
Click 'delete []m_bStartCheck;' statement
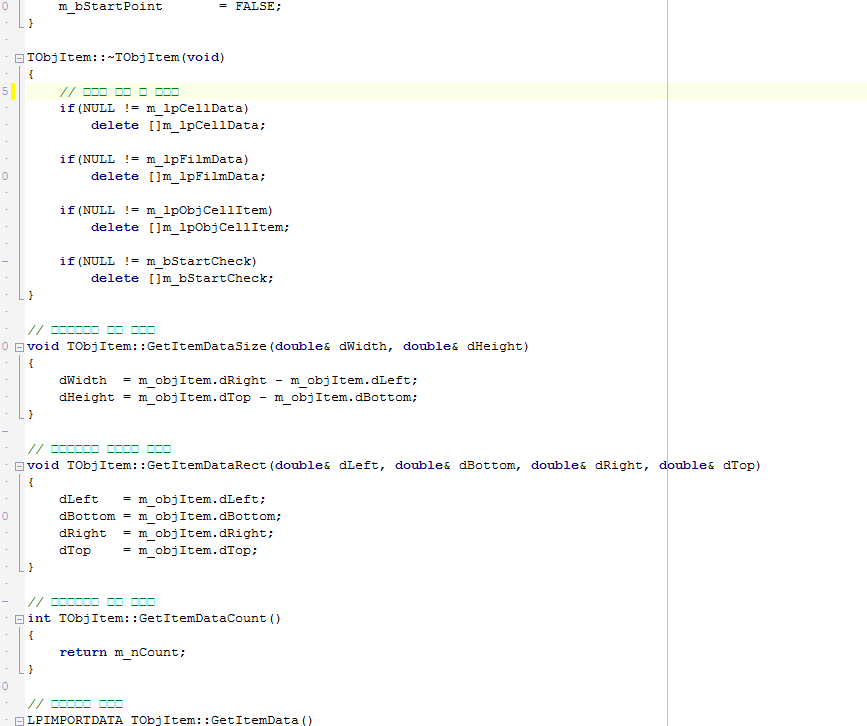point(182,279)
